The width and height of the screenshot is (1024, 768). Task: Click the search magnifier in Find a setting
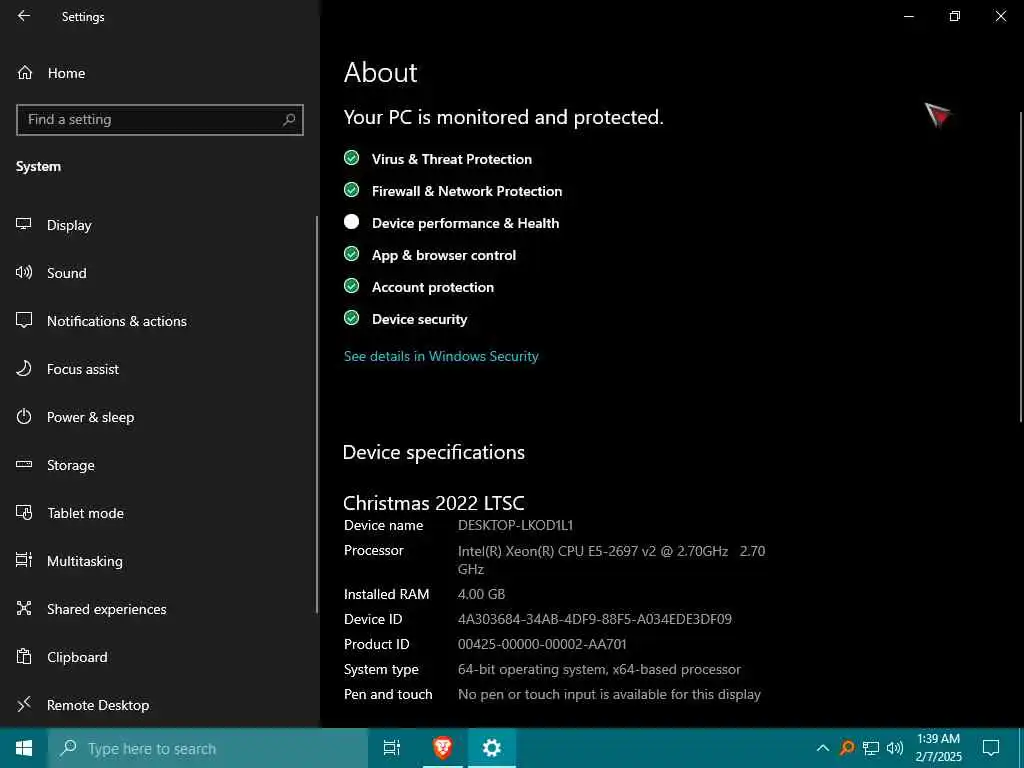point(289,120)
